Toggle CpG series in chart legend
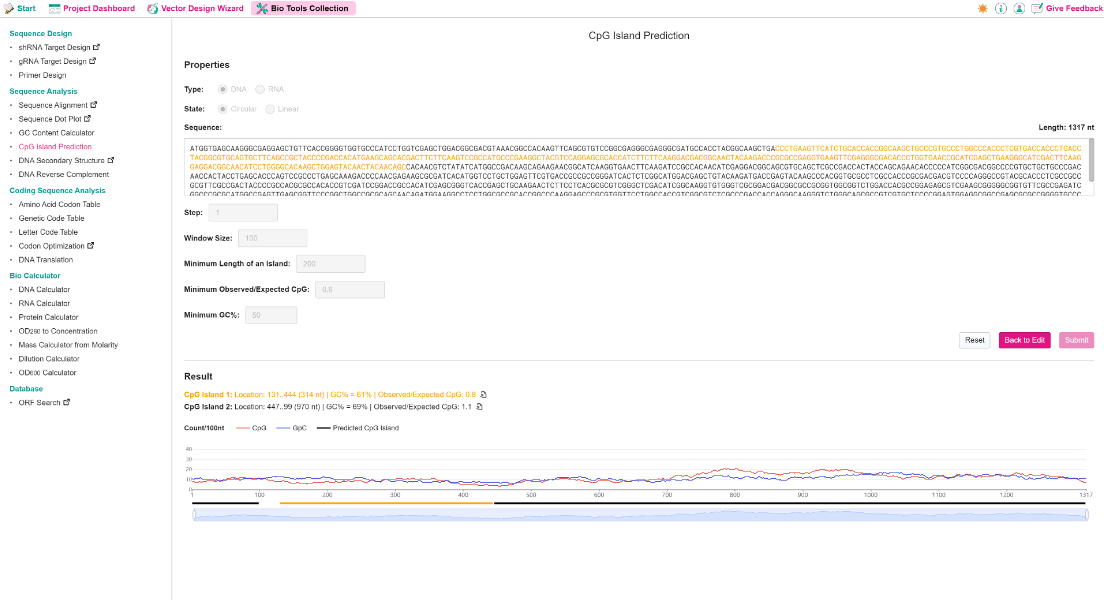The height and width of the screenshot is (600, 1104). click(251, 427)
